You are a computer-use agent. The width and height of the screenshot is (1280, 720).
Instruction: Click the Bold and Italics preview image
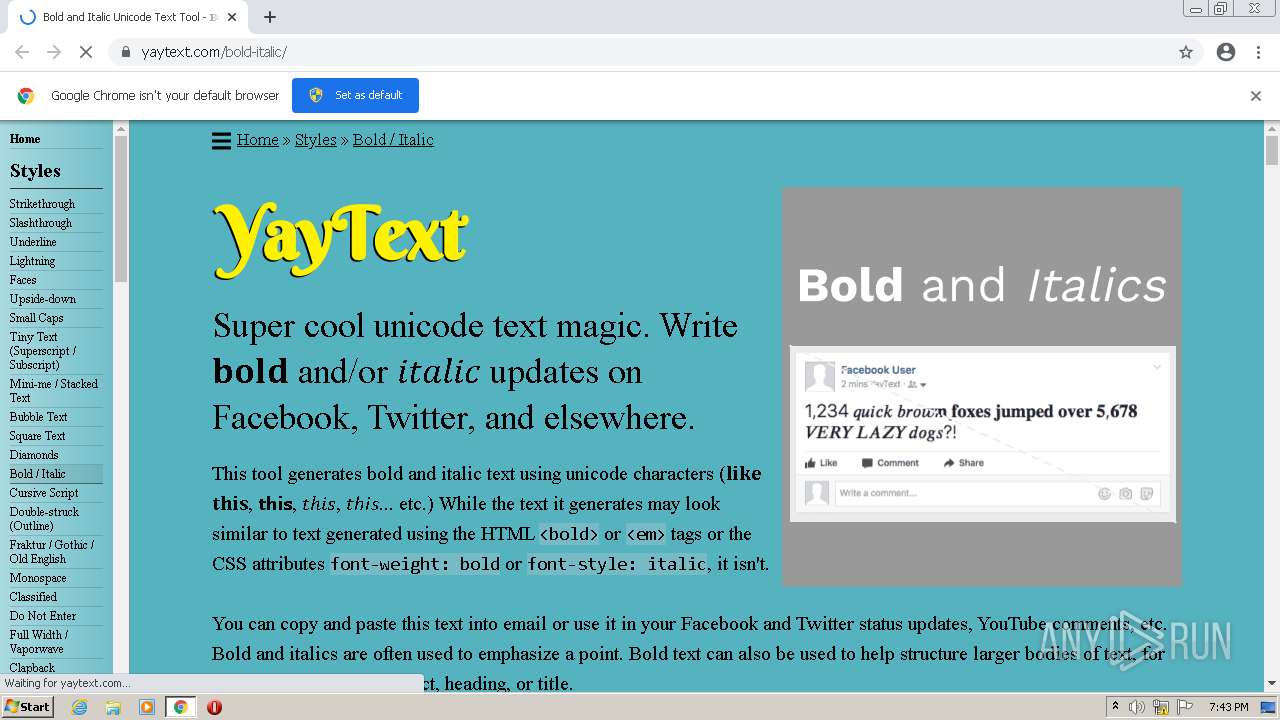982,386
